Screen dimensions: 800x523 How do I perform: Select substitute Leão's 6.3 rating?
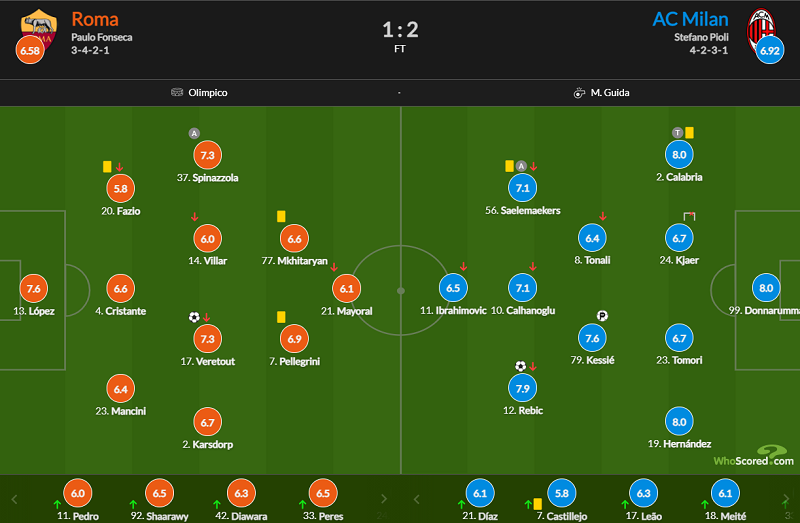click(x=643, y=493)
